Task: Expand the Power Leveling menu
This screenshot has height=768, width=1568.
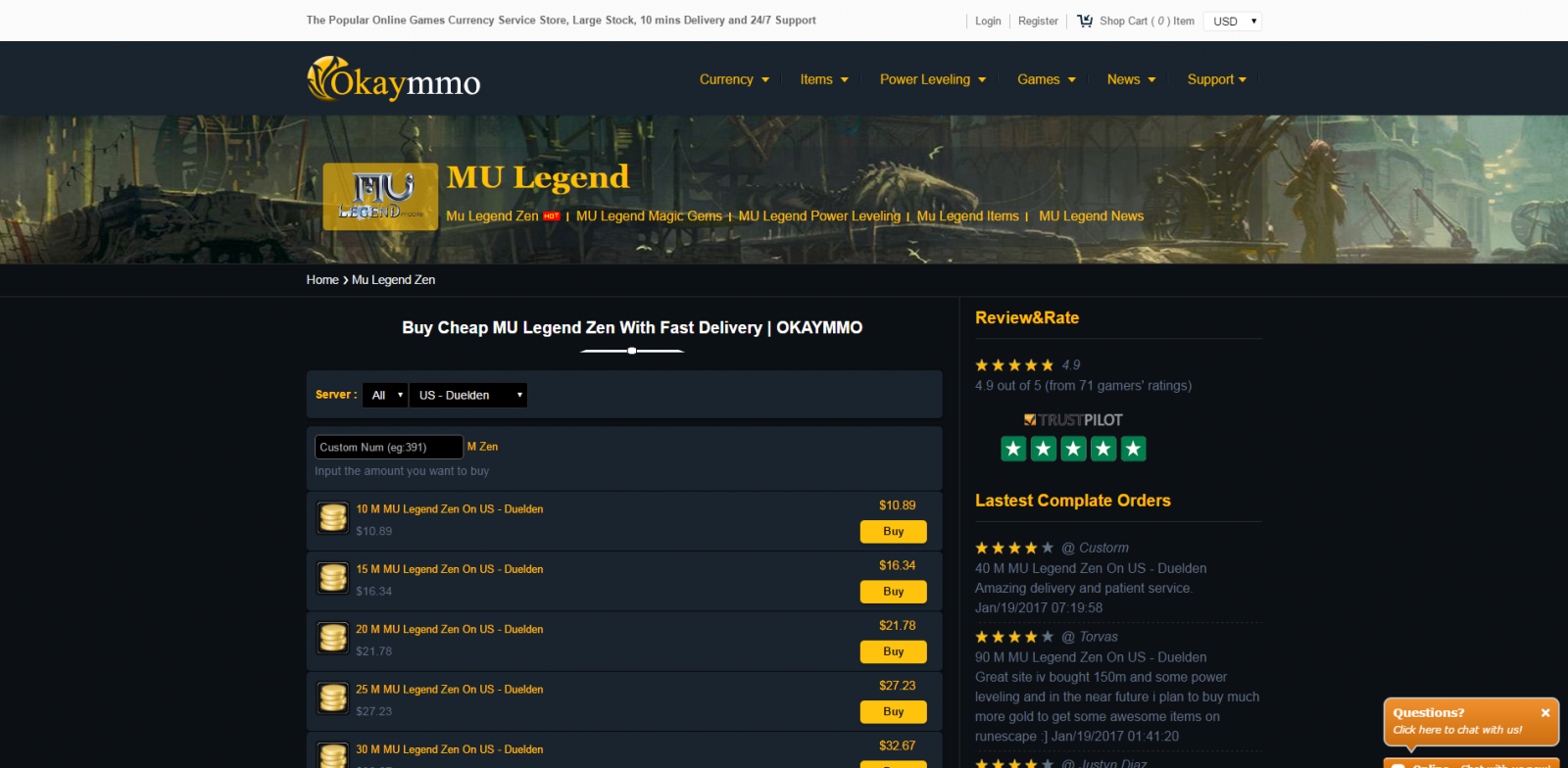Action: (933, 79)
